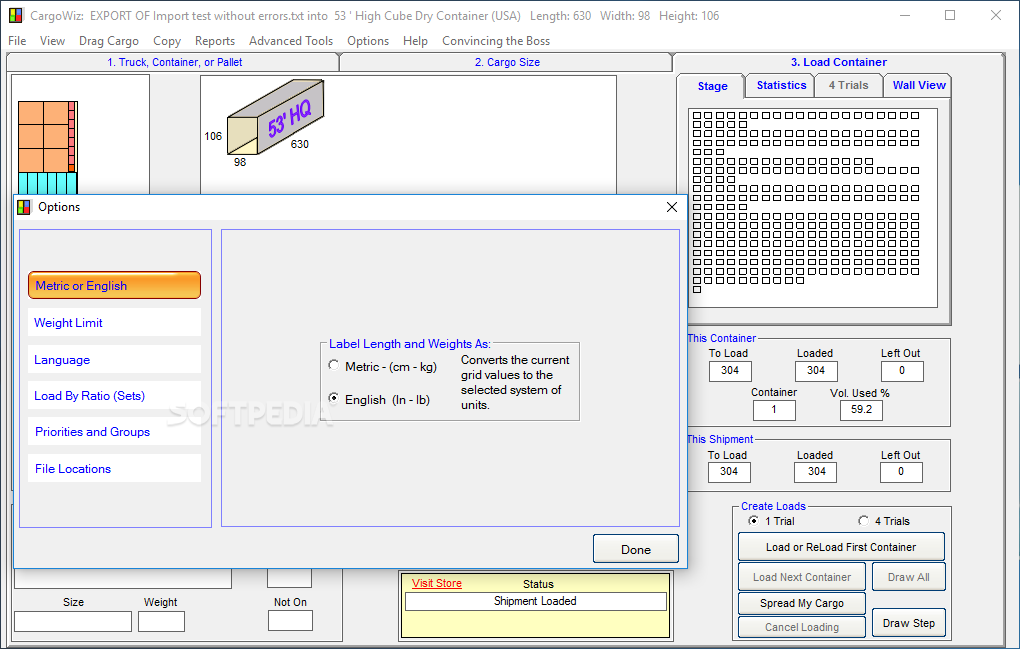Image resolution: width=1020 pixels, height=649 pixels.
Task: Follow the Visit Store link
Action: coord(436,583)
